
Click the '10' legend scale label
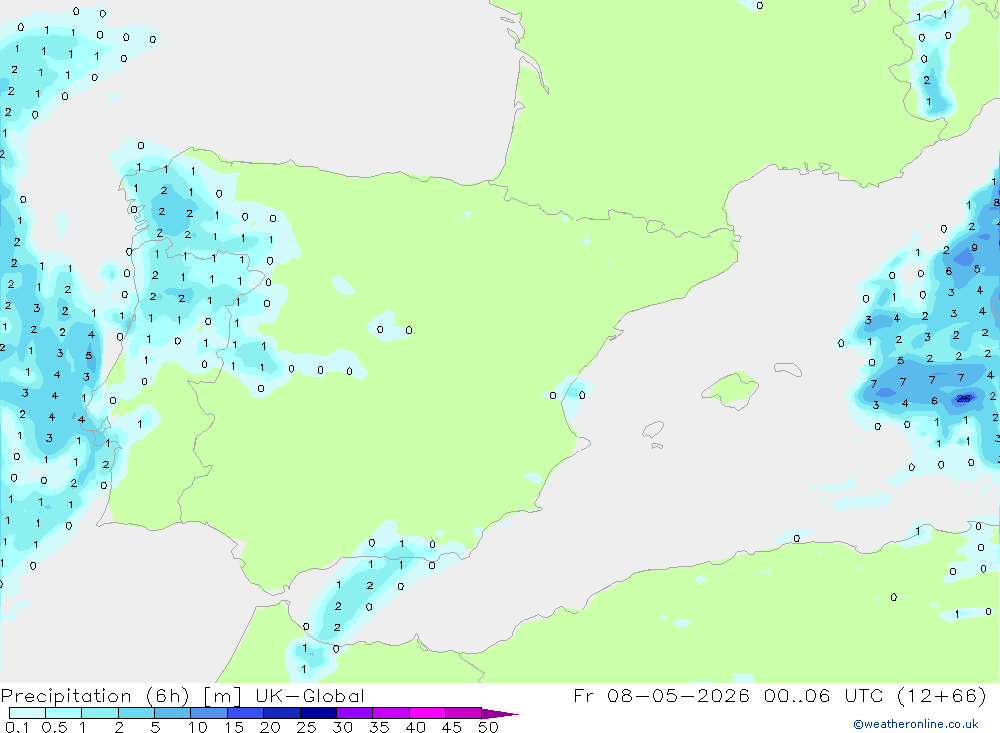[198, 727]
